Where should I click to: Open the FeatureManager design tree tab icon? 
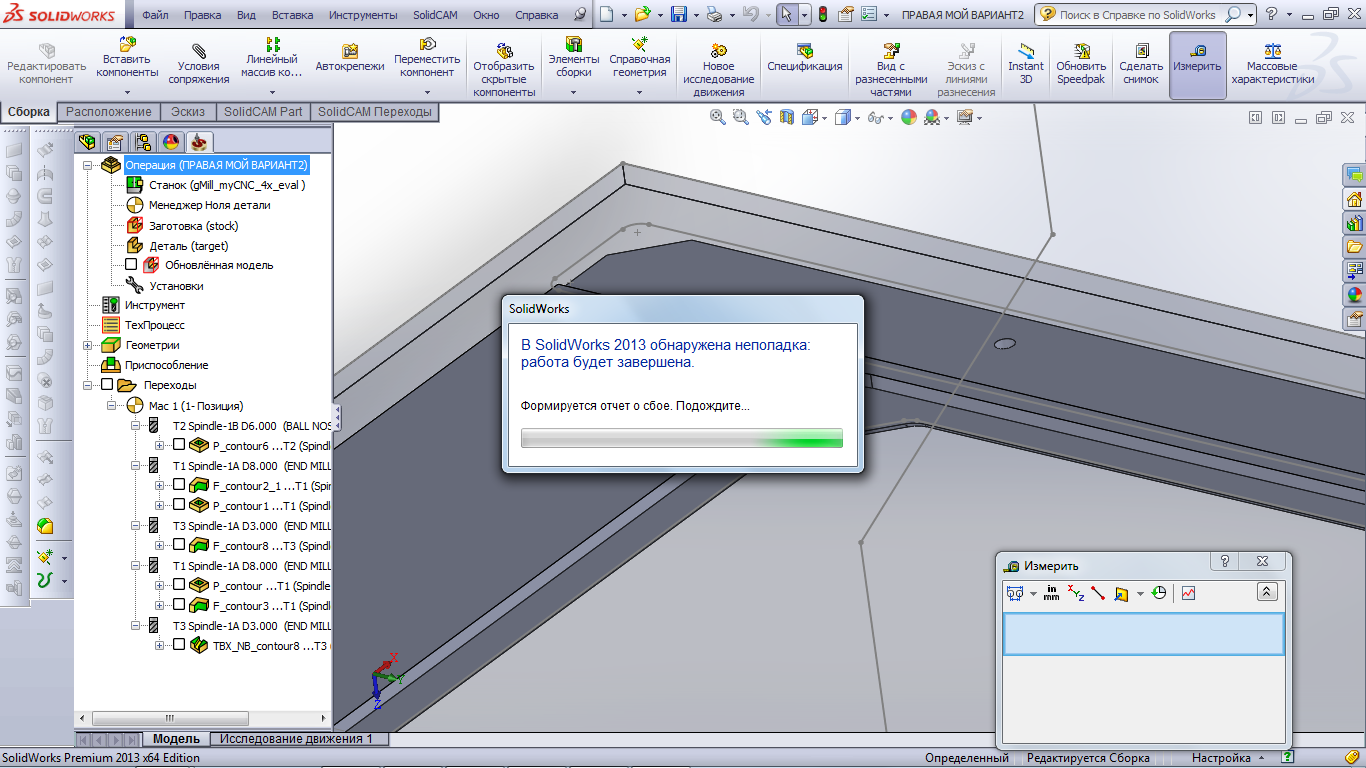pyautogui.click(x=88, y=142)
